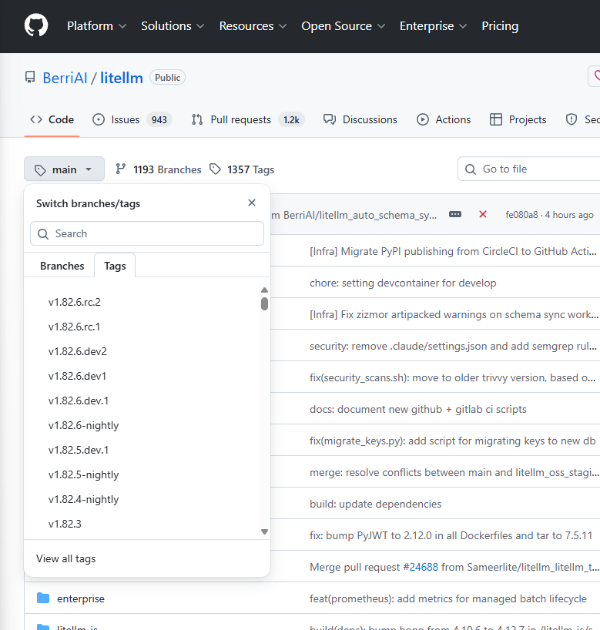Click the Pull requests merge icon
This screenshot has height=630, width=600.
coord(197,120)
